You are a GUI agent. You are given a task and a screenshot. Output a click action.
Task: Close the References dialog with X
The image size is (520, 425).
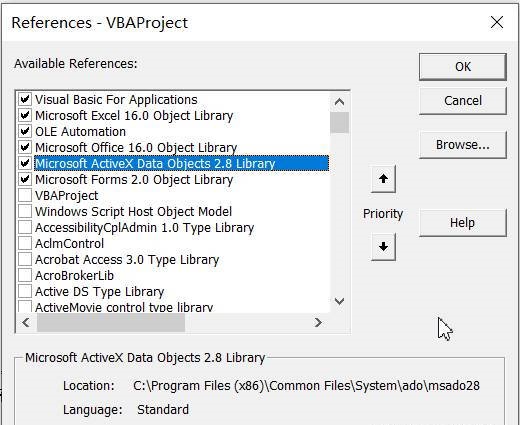(x=497, y=22)
